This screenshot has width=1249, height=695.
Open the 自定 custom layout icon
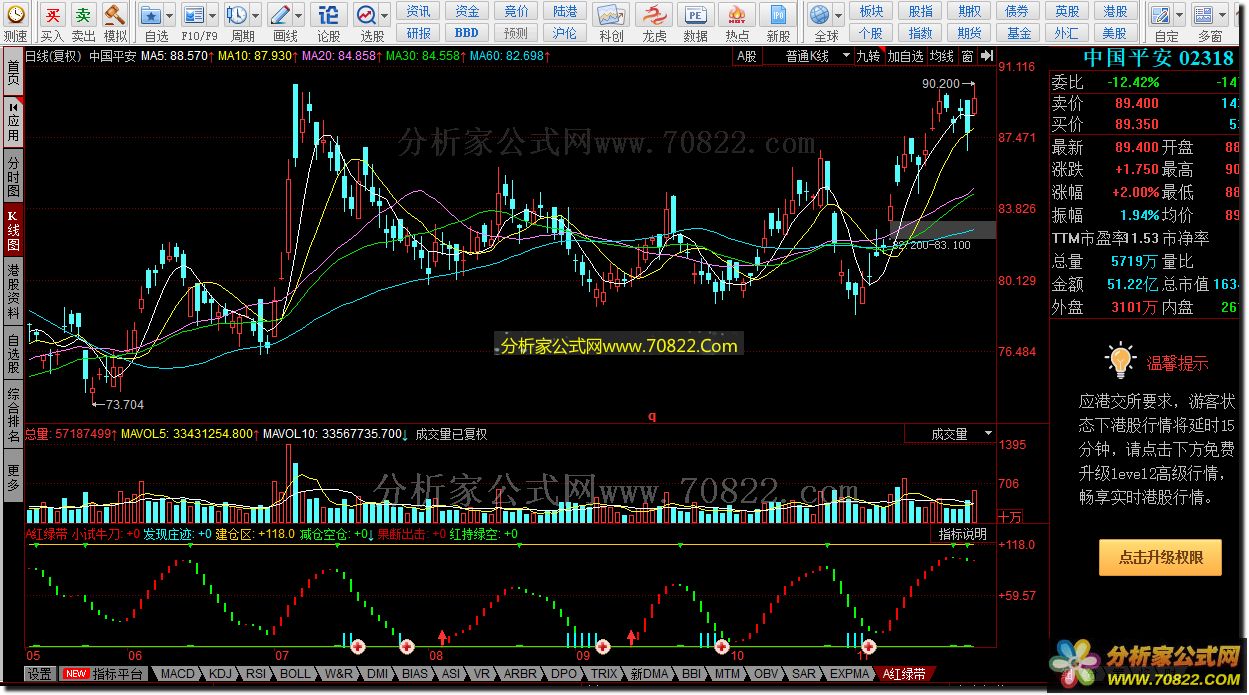(x=1161, y=15)
